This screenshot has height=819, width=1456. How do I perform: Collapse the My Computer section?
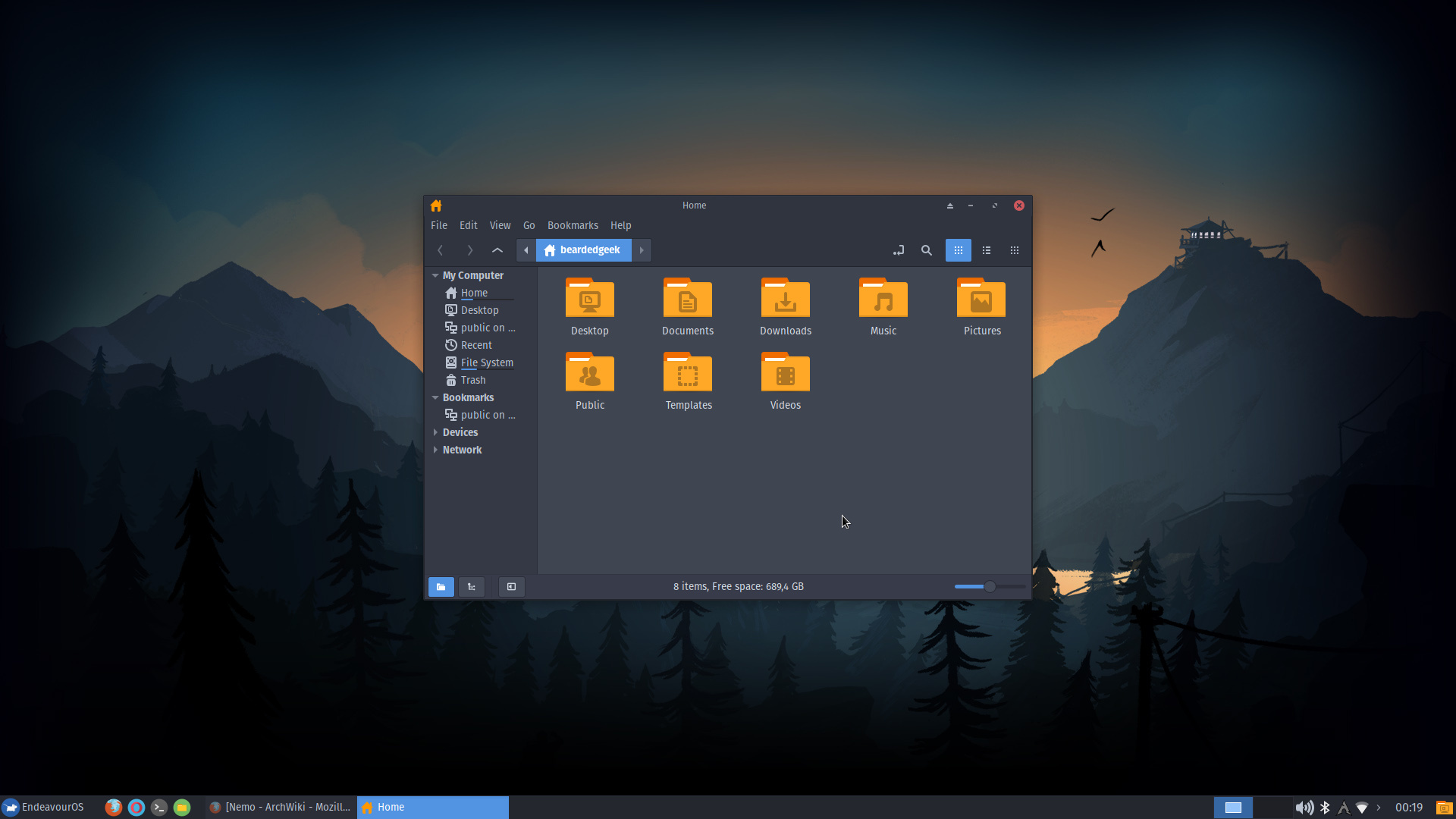[435, 275]
